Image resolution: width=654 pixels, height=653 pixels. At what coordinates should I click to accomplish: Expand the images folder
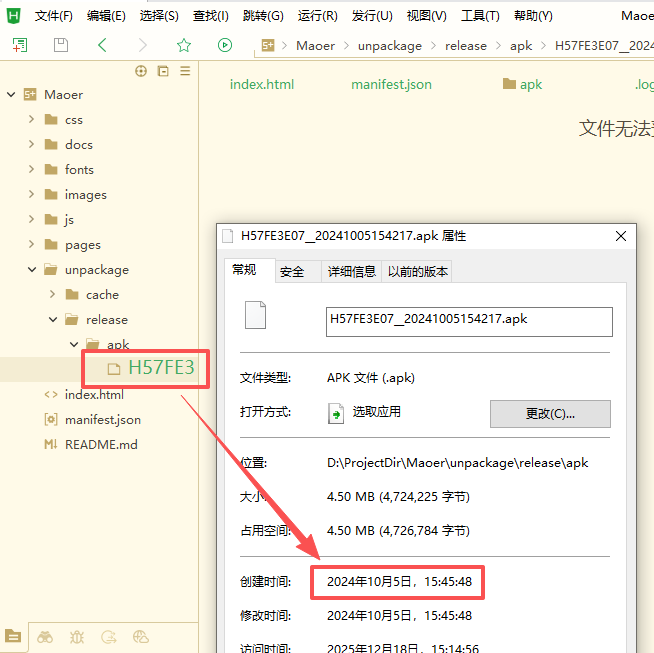coord(32,195)
